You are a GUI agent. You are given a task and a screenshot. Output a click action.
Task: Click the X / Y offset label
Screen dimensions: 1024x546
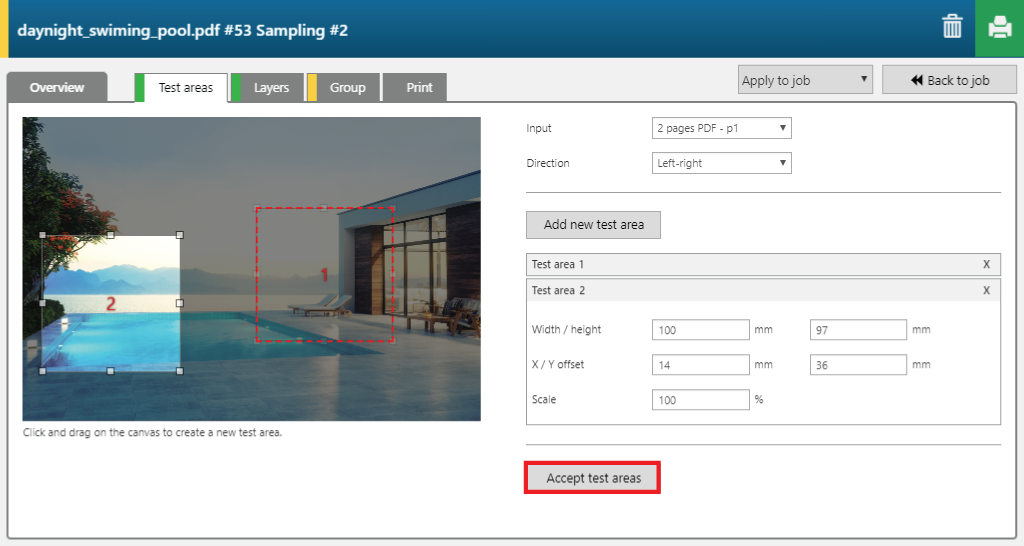click(x=558, y=364)
